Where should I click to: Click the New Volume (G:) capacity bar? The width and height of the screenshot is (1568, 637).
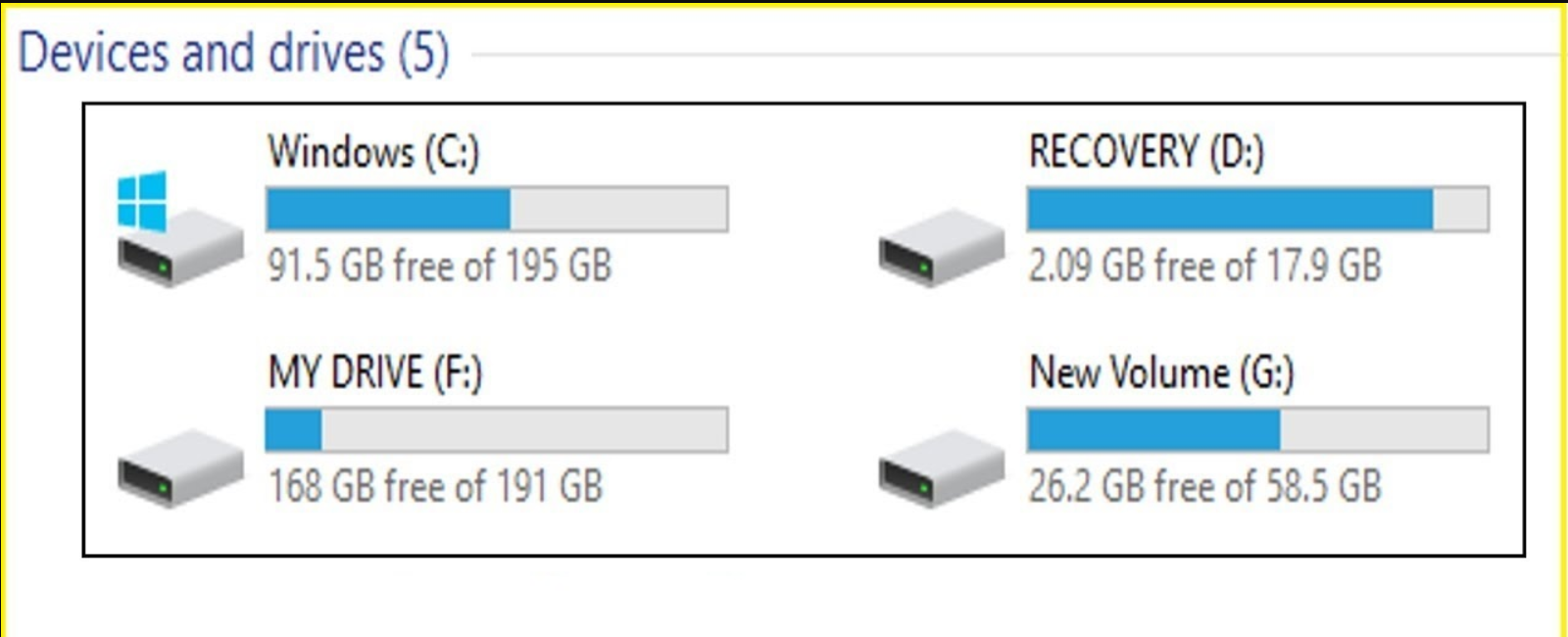1258,430
